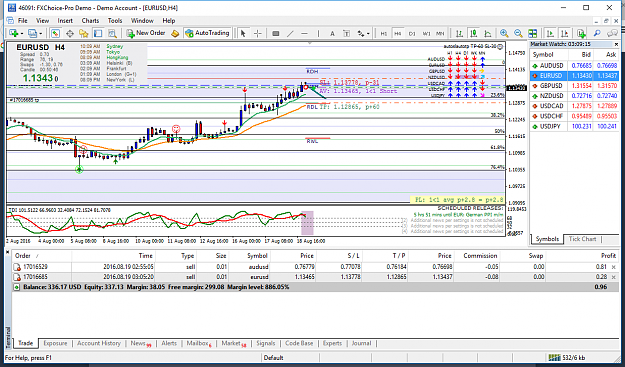Expand the Profiles dropdown arrow
The image size is (625, 367).
[x=40, y=33]
